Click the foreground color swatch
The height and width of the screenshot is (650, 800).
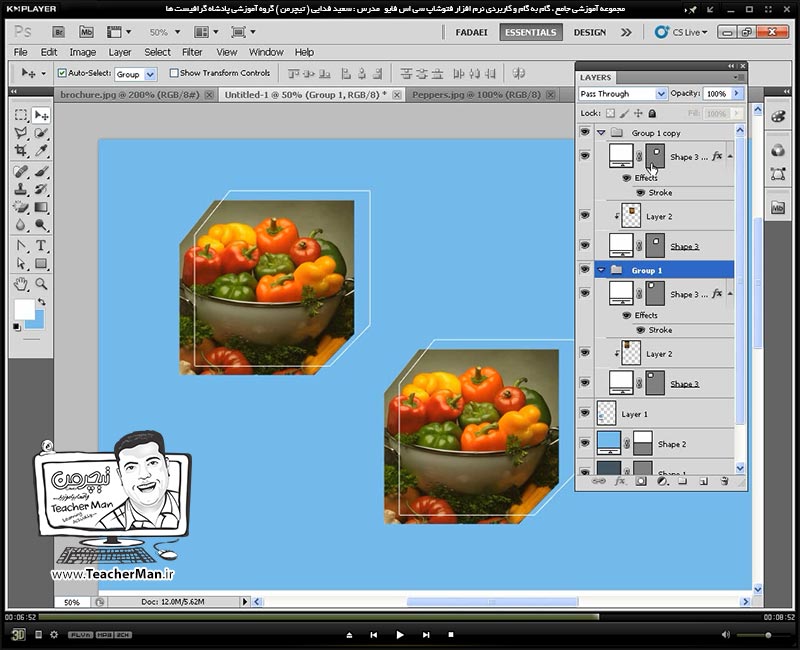click(24, 310)
